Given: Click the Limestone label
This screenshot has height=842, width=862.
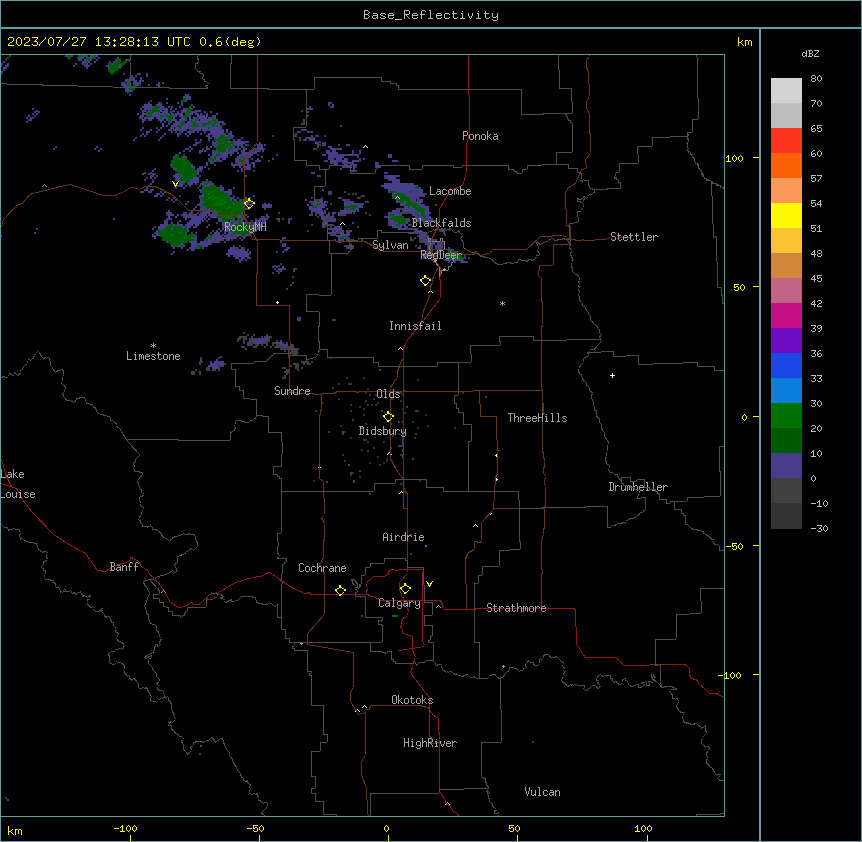Looking at the screenshot, I should click(153, 356).
